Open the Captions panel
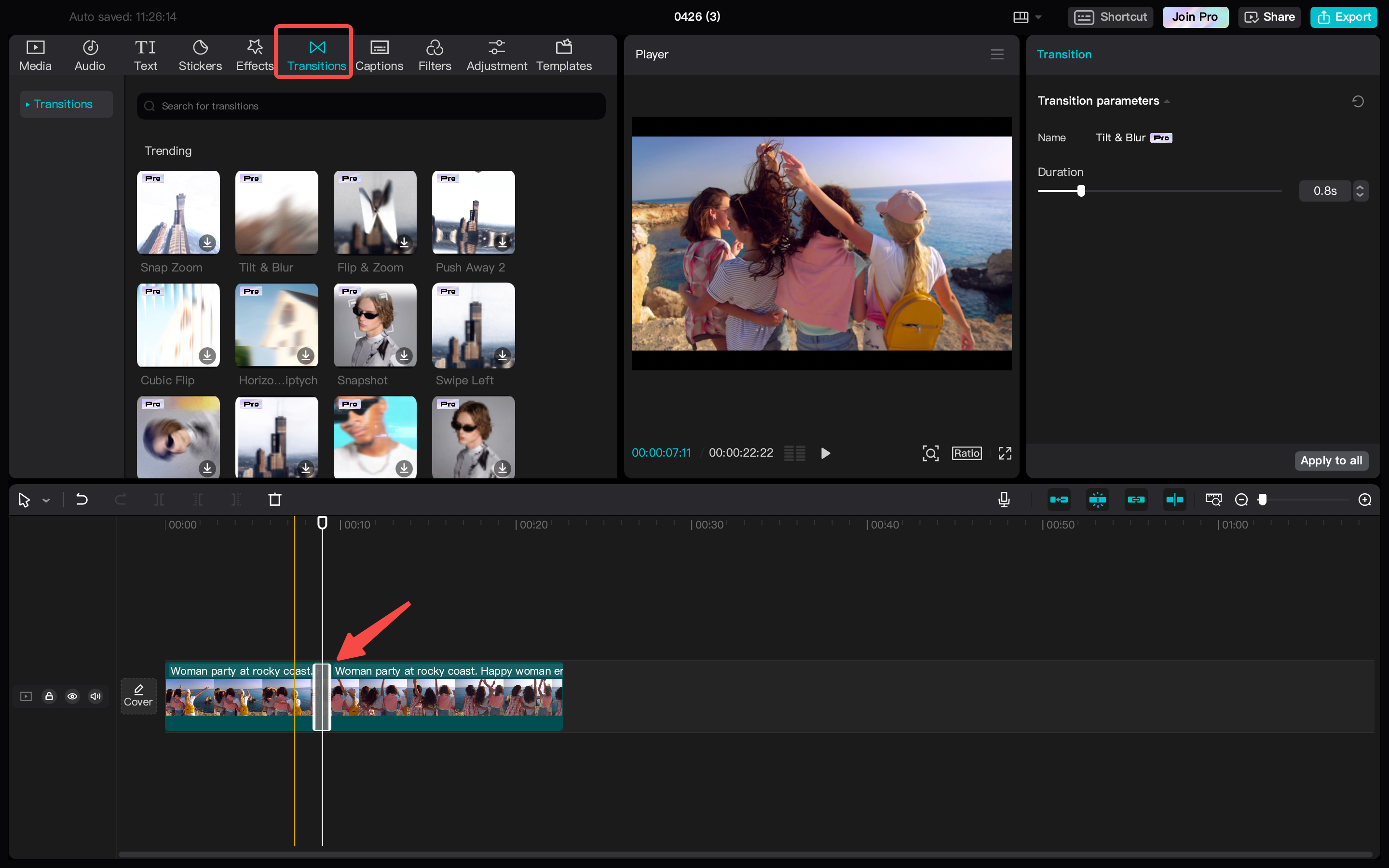Image resolution: width=1389 pixels, height=868 pixels. click(x=380, y=54)
